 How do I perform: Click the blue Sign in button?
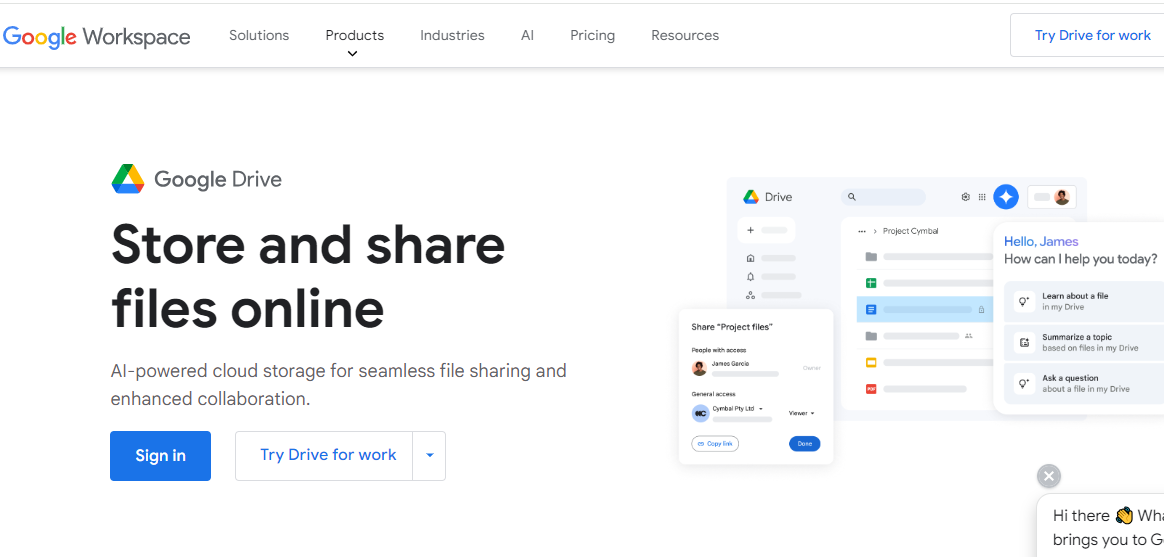[x=160, y=455]
